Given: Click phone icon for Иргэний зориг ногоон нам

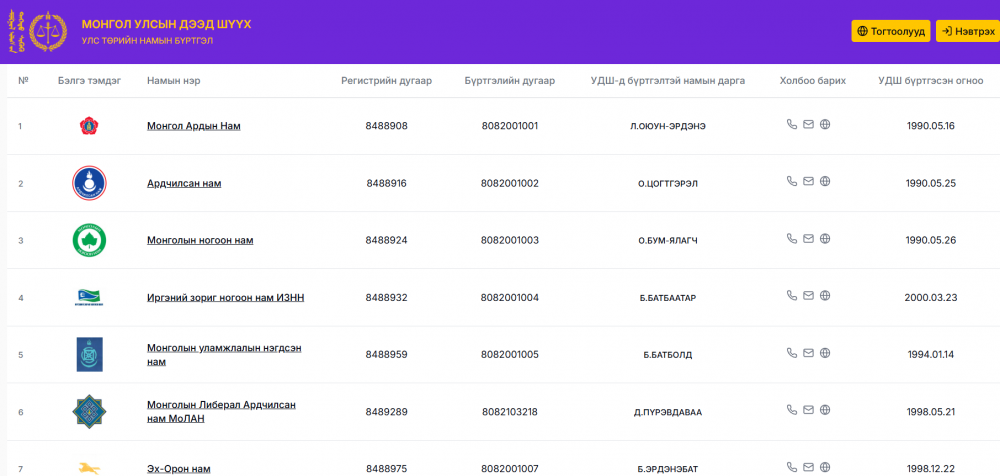Looking at the screenshot, I should tap(792, 296).
